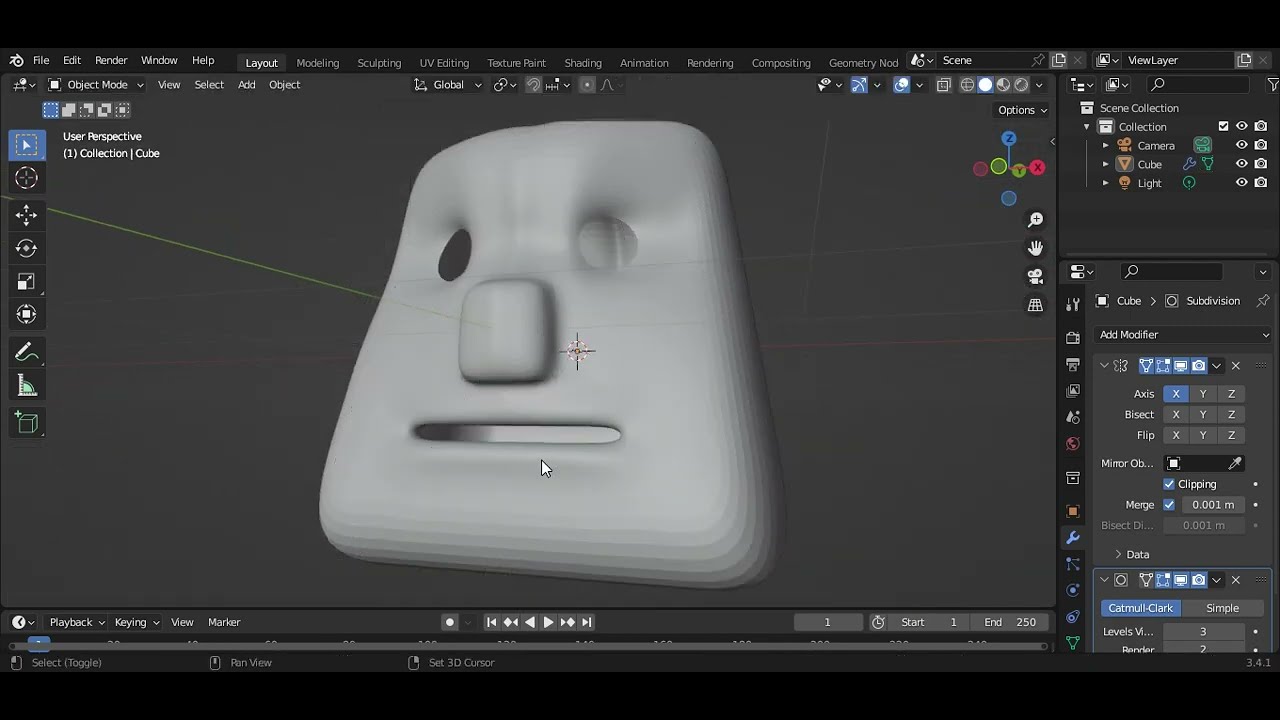Choose the Transform tool
Screen dimensions: 1280x720
tap(26, 315)
